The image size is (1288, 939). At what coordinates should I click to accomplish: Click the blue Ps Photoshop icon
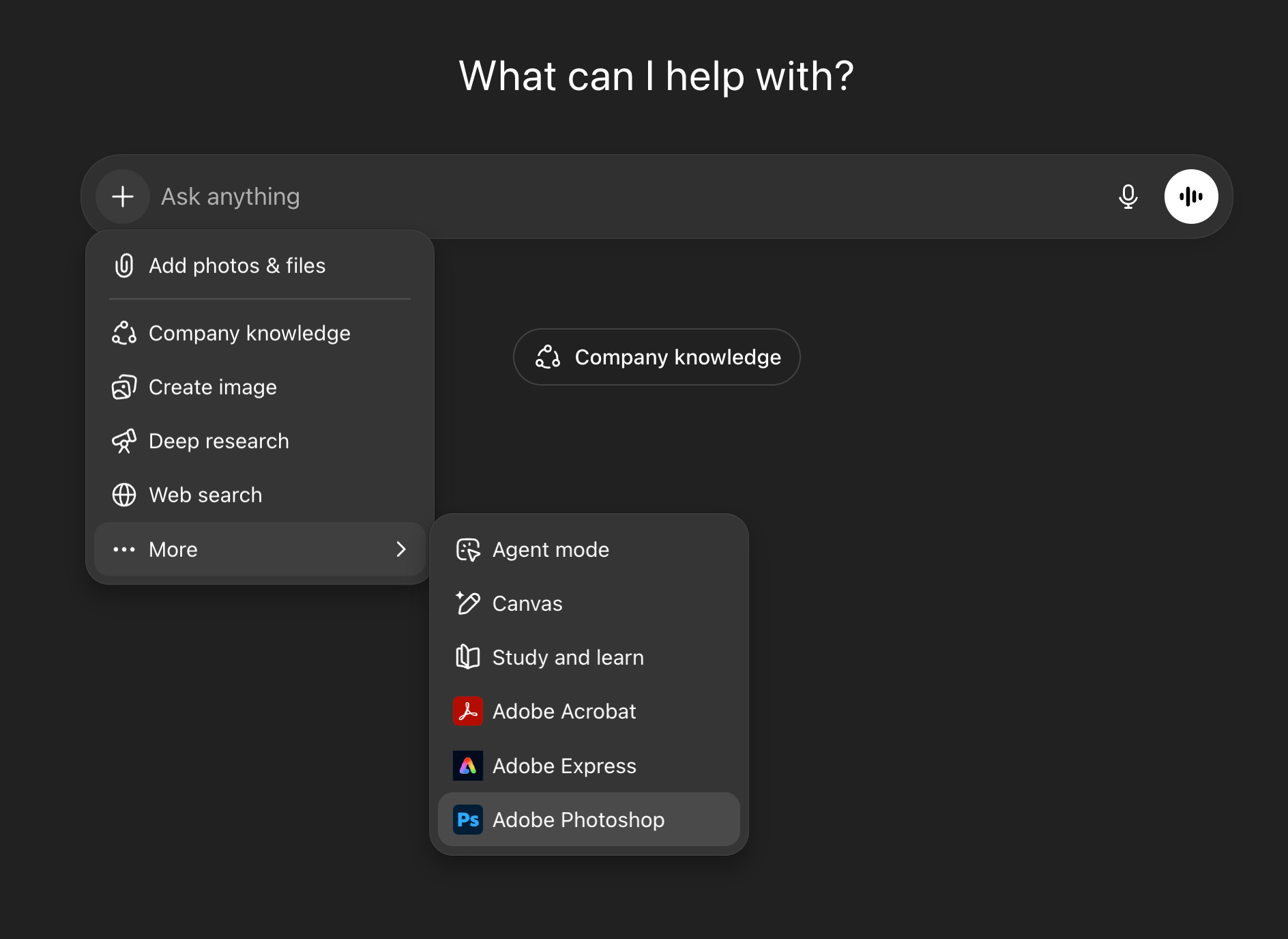click(x=468, y=820)
